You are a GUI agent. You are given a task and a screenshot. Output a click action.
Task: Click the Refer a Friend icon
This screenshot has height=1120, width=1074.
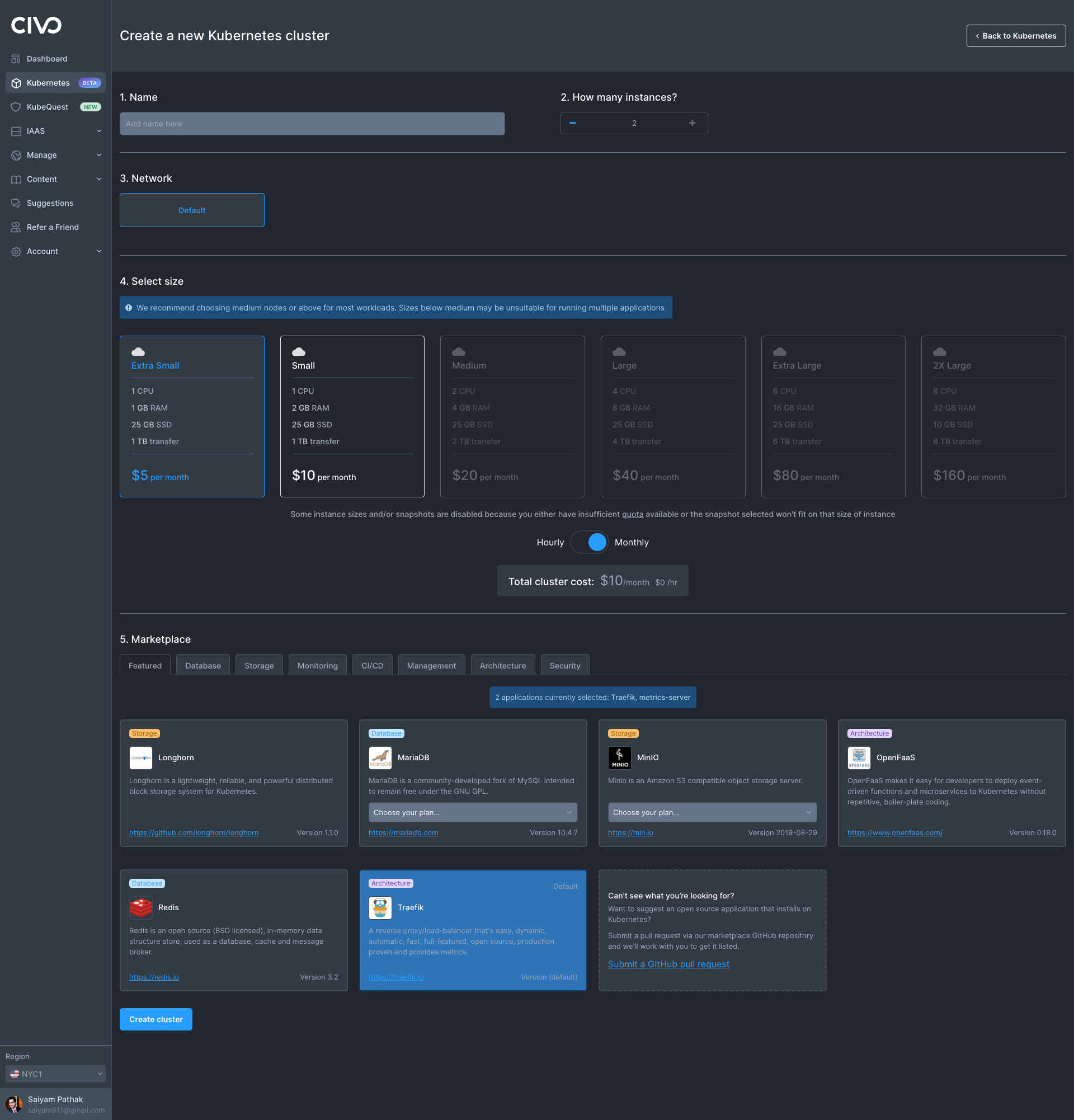pos(16,227)
